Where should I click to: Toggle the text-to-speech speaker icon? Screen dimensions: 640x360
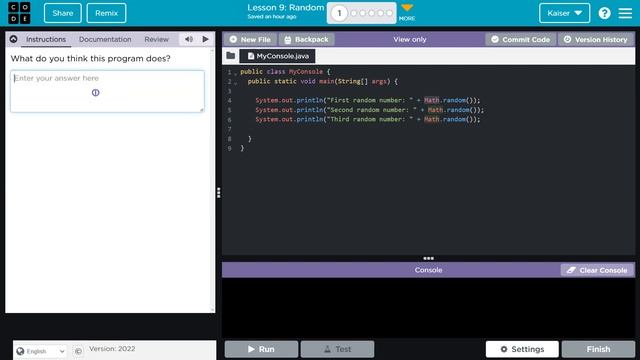(x=189, y=39)
